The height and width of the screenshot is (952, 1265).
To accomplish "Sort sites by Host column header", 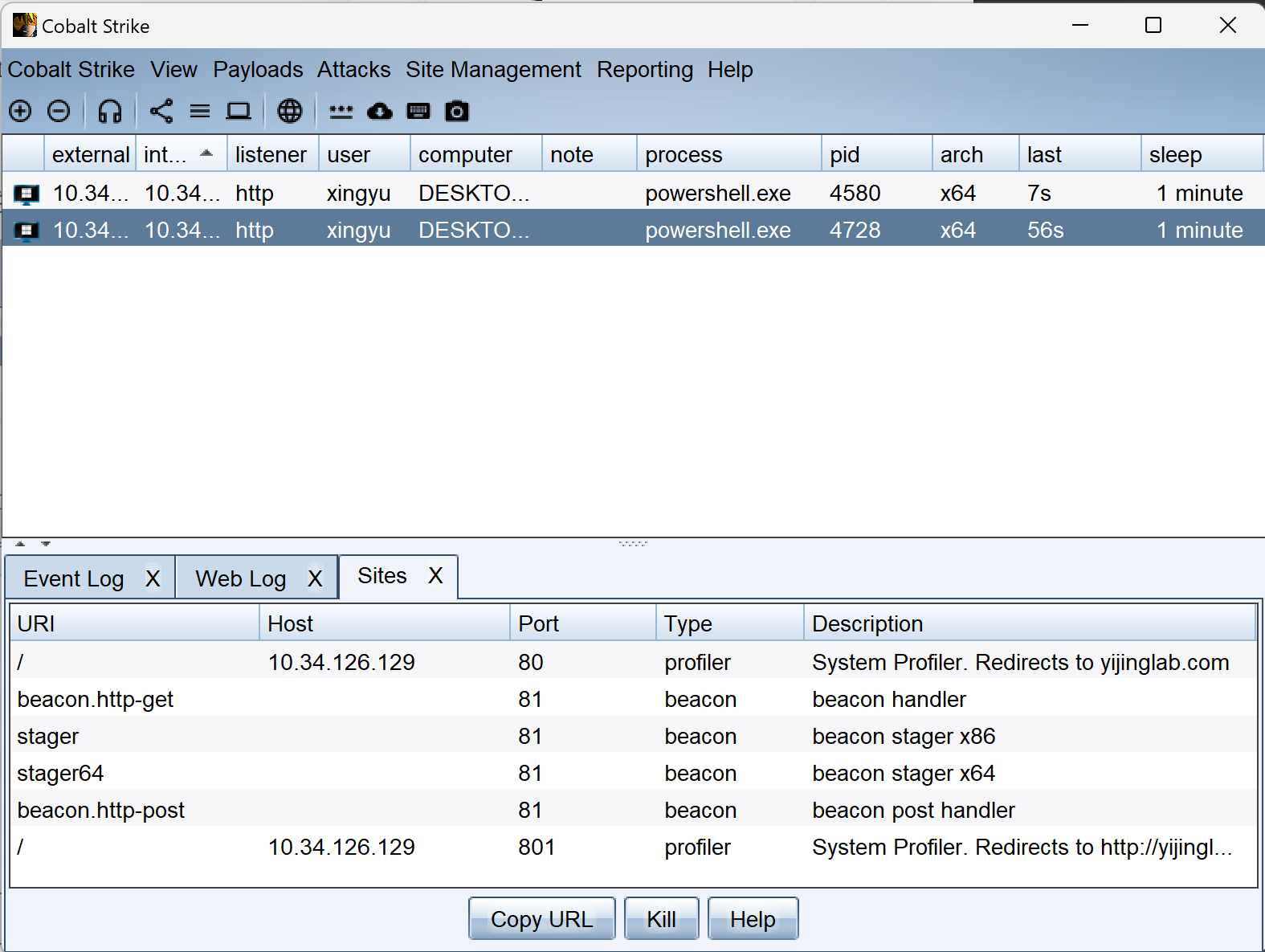I will click(x=385, y=623).
